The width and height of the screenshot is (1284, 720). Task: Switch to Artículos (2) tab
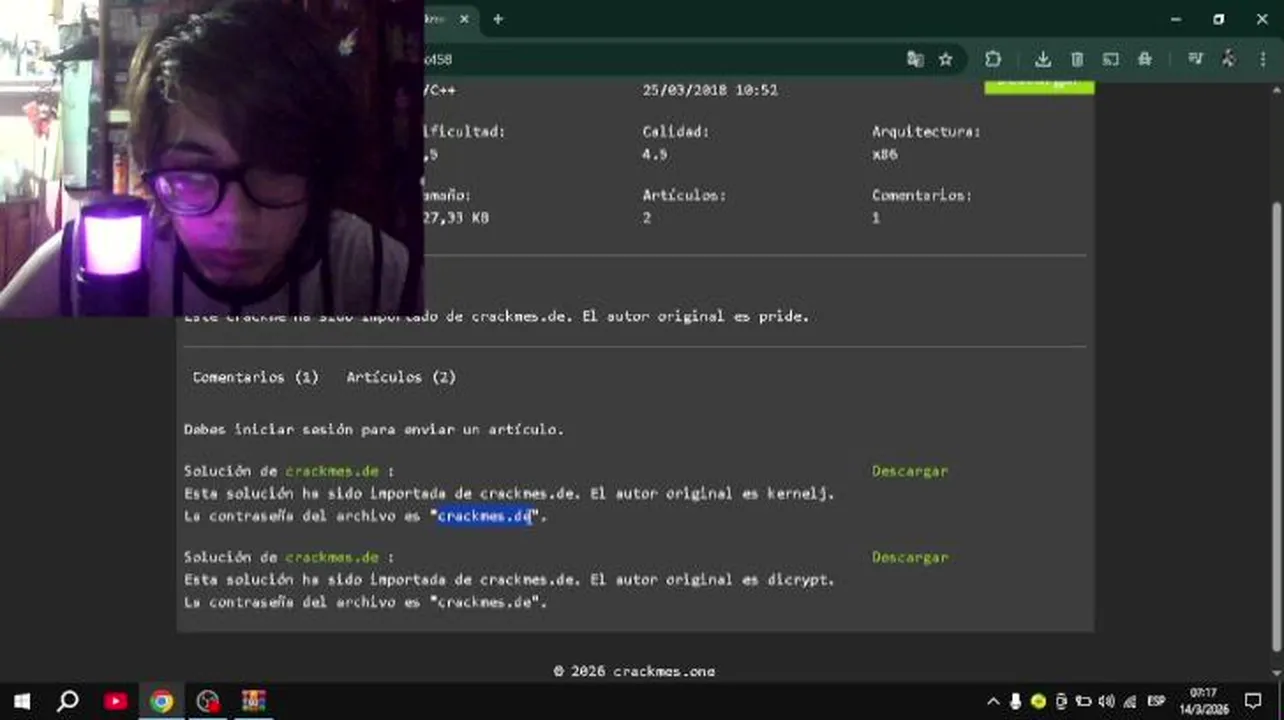tap(401, 377)
